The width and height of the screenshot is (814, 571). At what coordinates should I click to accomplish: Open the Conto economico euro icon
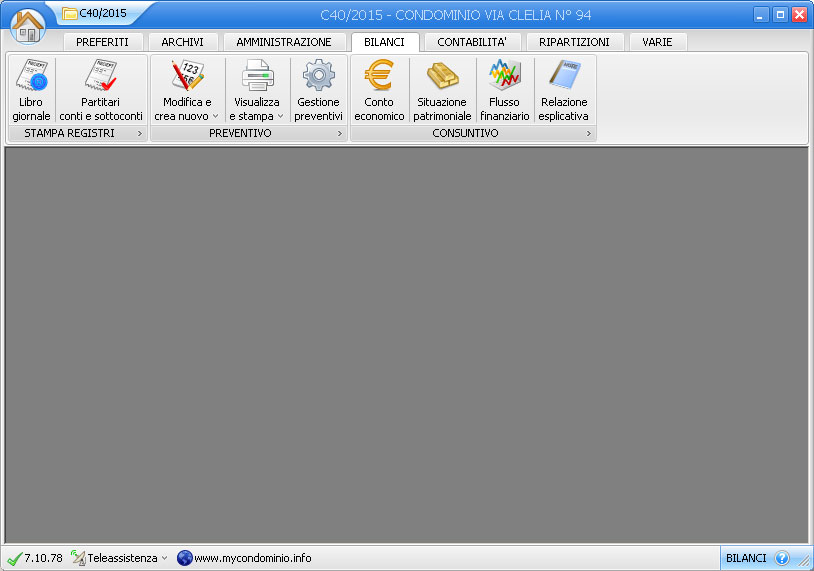coord(379,90)
